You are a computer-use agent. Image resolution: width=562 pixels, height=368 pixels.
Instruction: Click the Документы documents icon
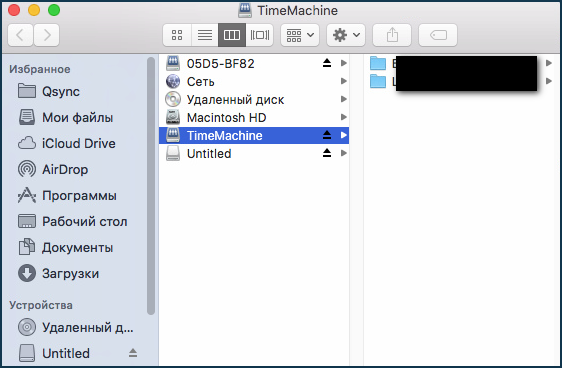(27, 247)
